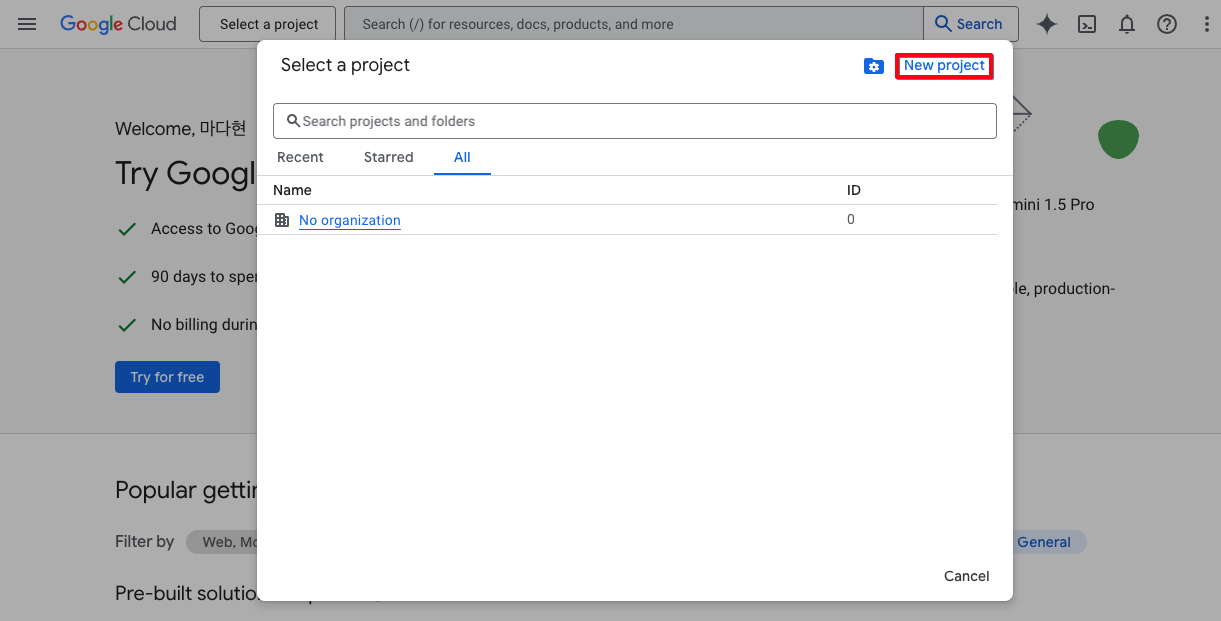
Task: Switch to the Starred tab
Action: coord(388,157)
